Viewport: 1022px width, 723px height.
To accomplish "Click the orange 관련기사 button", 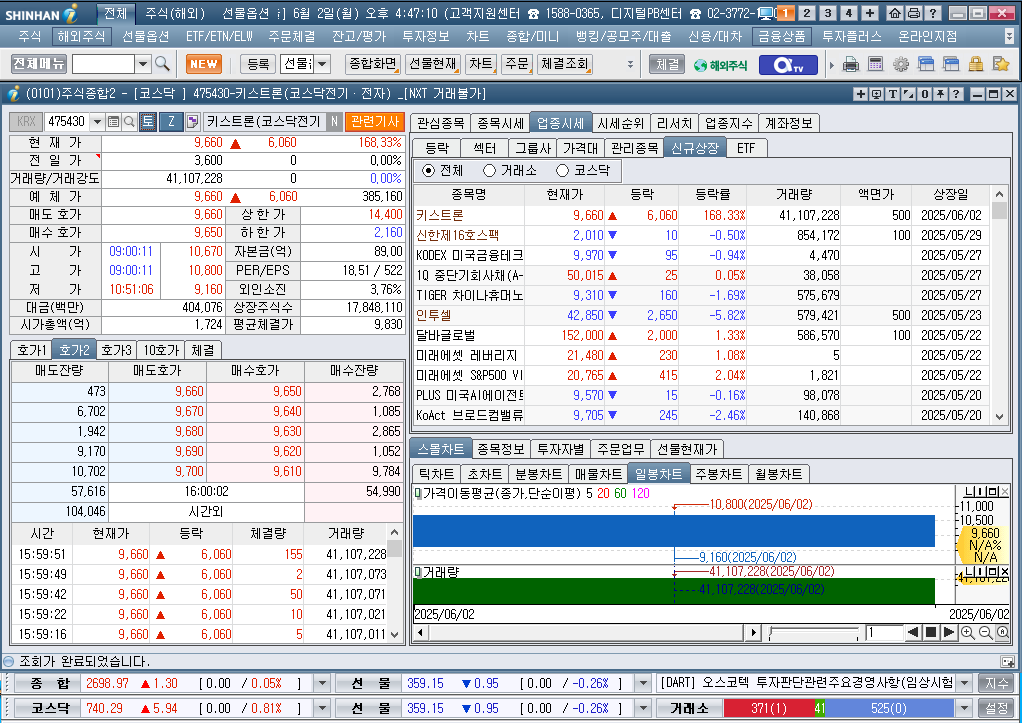I will [375, 121].
